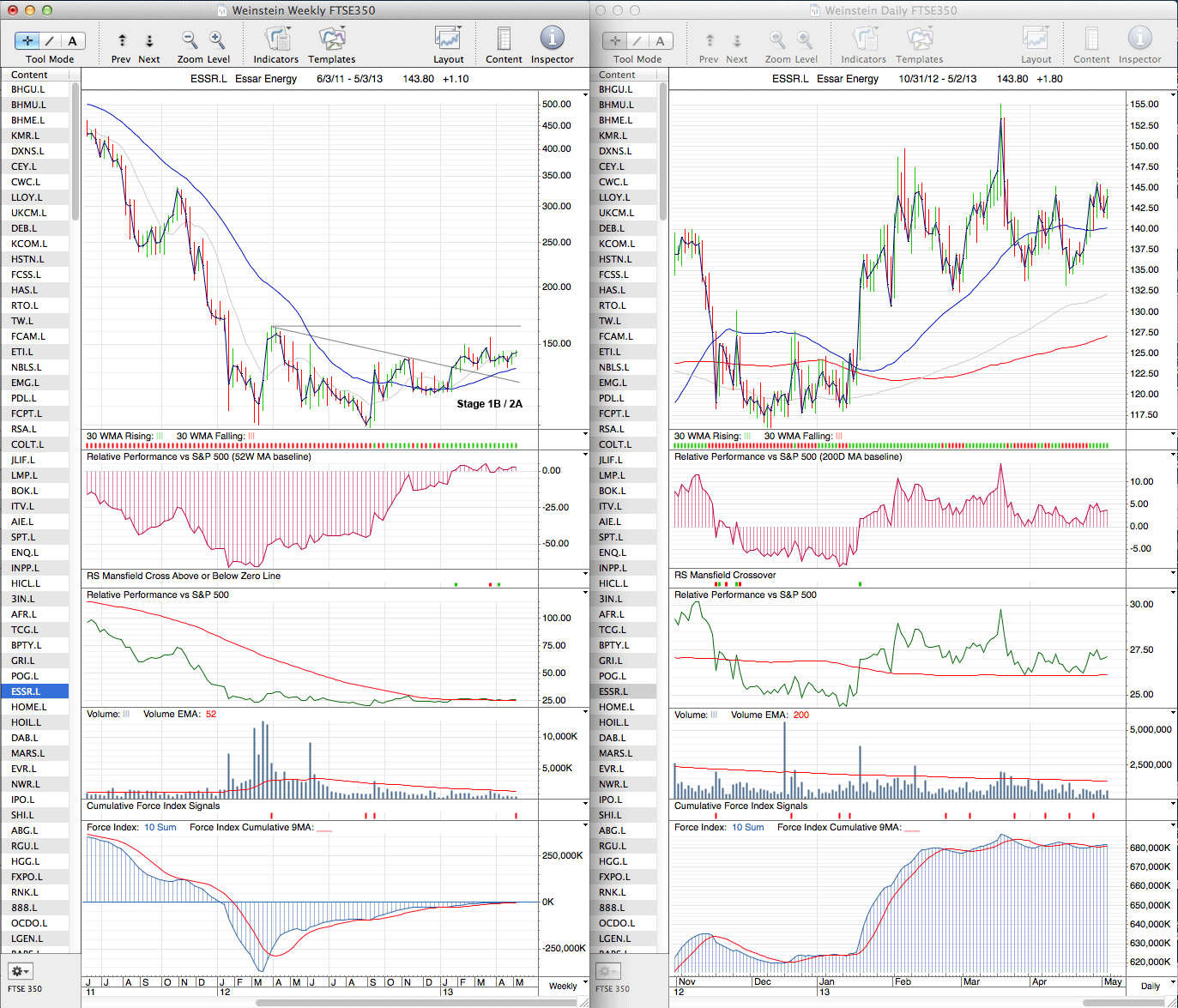Select LLOY.L in the weekly symbol list
Screen dimensions: 1178x1008
[x=27, y=197]
